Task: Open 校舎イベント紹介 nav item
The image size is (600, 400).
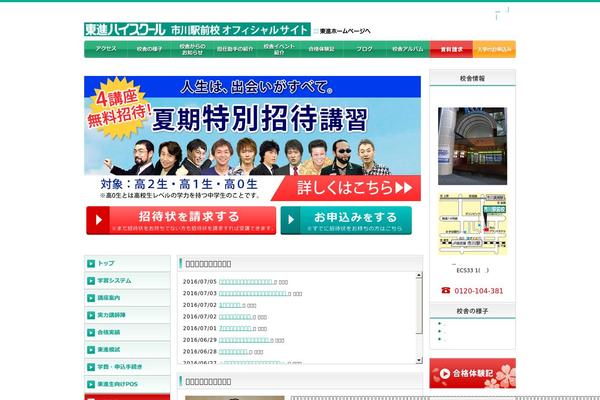Action: click(279, 49)
